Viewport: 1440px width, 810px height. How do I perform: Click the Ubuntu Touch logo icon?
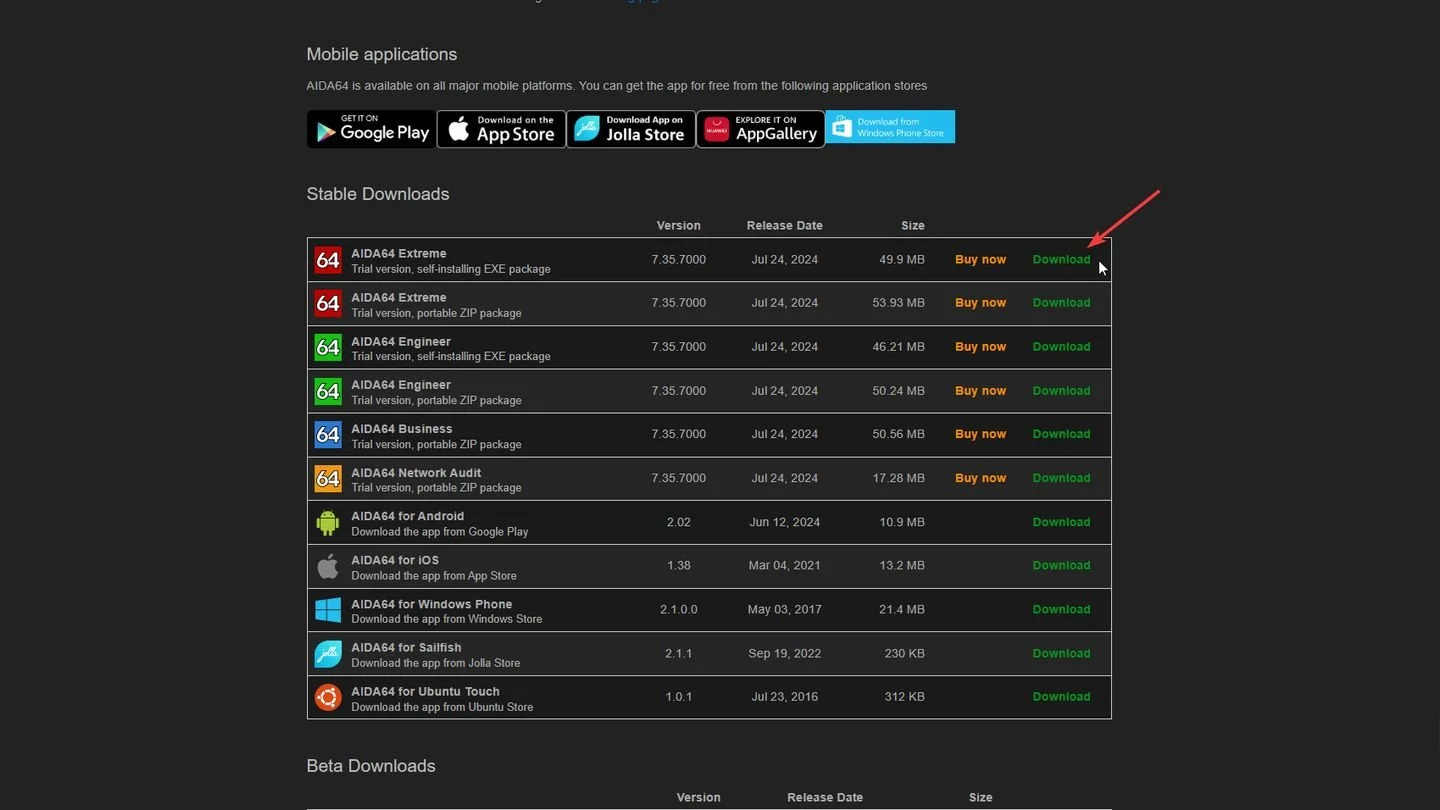[328, 697]
